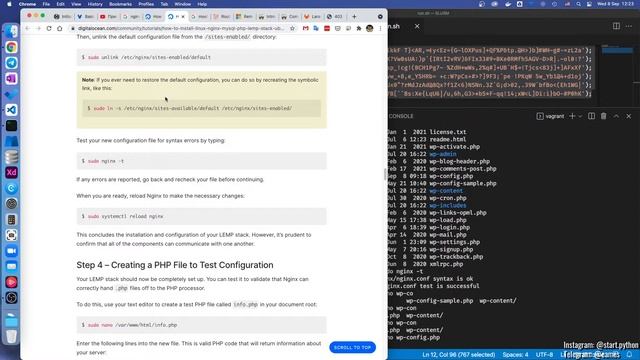Switch to the YouTube tab in Chrome
This screenshot has height=360, width=640.
pyautogui.click(x=108, y=17)
